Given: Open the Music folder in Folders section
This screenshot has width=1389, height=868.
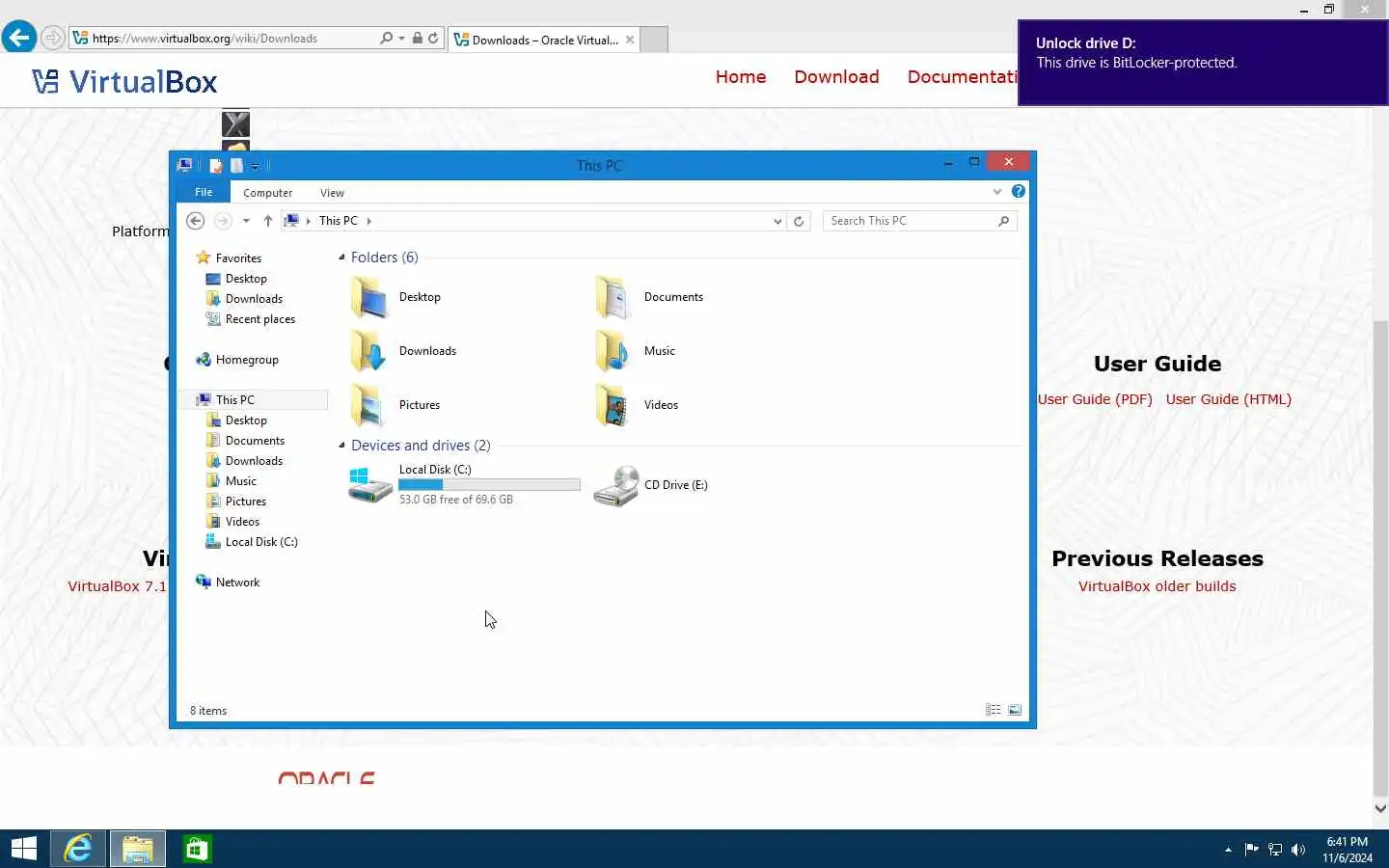Looking at the screenshot, I should pos(635,351).
